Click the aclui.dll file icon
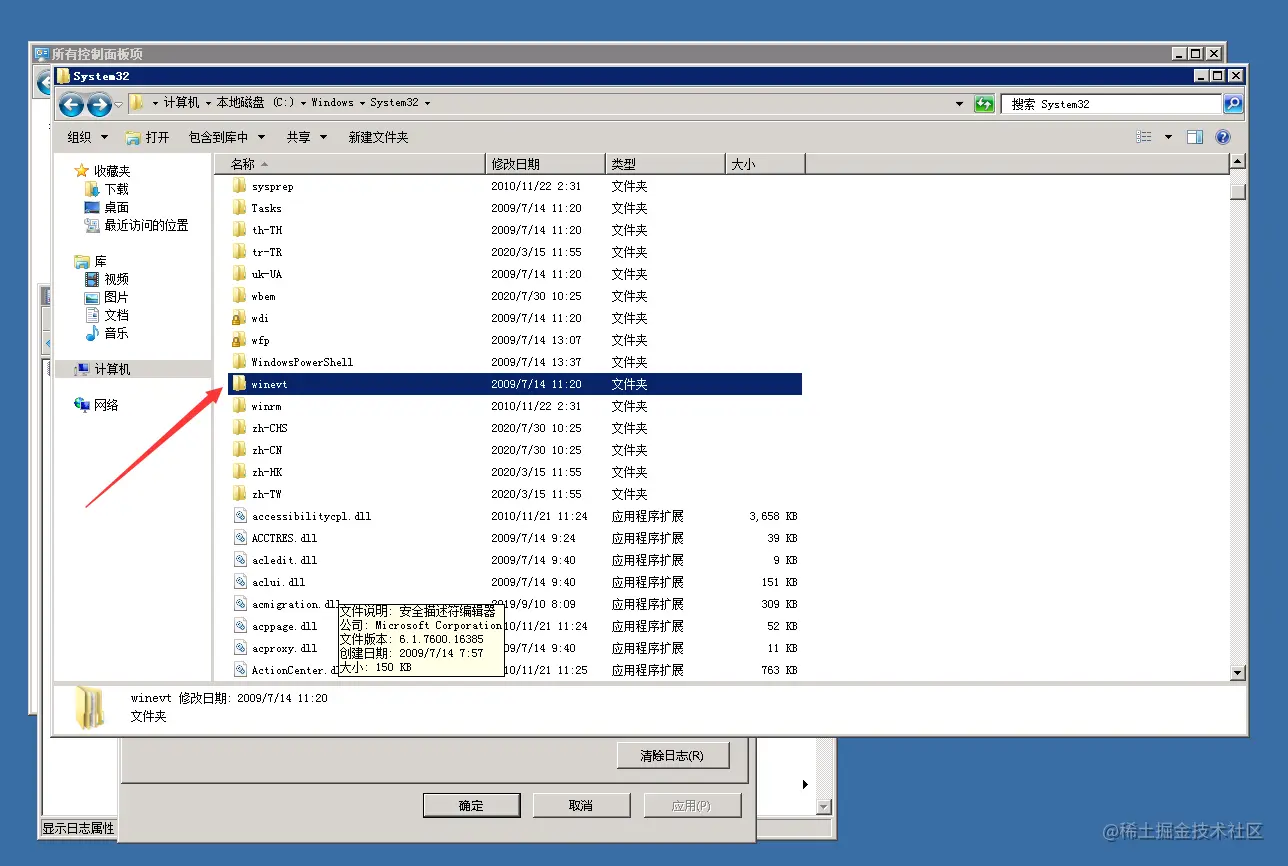The height and width of the screenshot is (866, 1288). 240,582
